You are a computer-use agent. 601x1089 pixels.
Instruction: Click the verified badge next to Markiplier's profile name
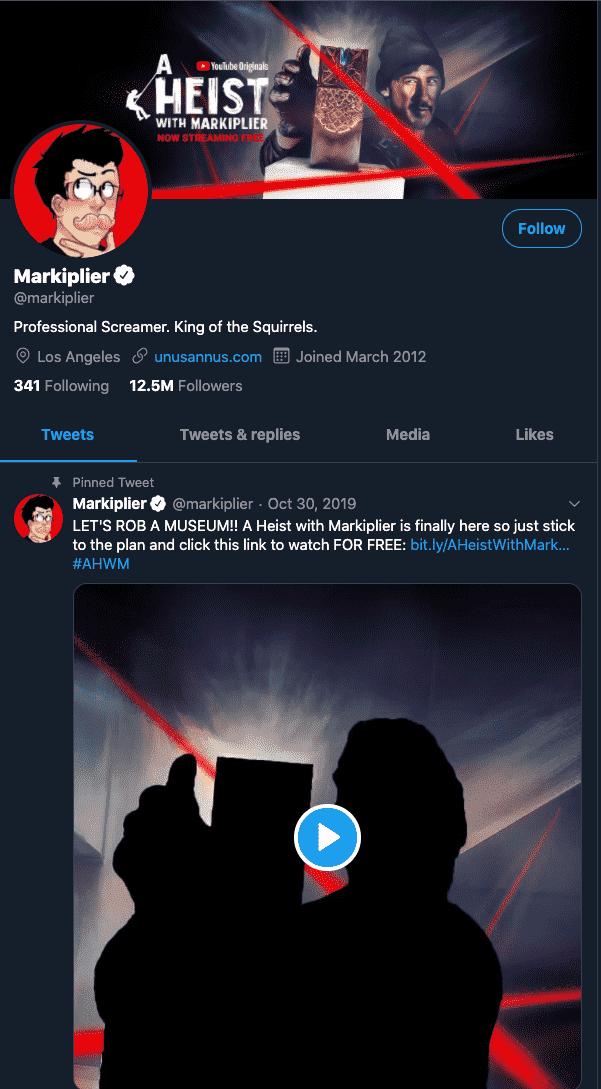coord(124,276)
